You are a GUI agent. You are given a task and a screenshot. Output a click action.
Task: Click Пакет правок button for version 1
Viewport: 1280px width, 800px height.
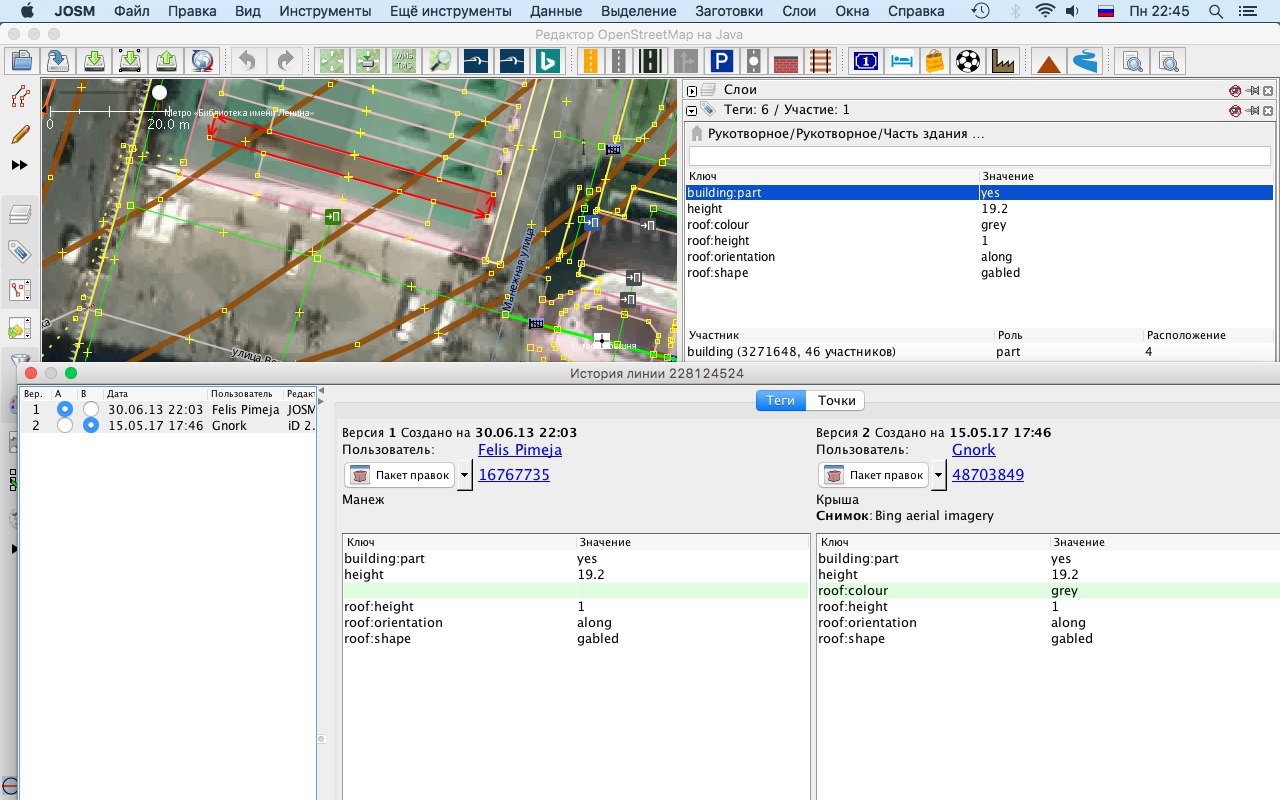[400, 475]
